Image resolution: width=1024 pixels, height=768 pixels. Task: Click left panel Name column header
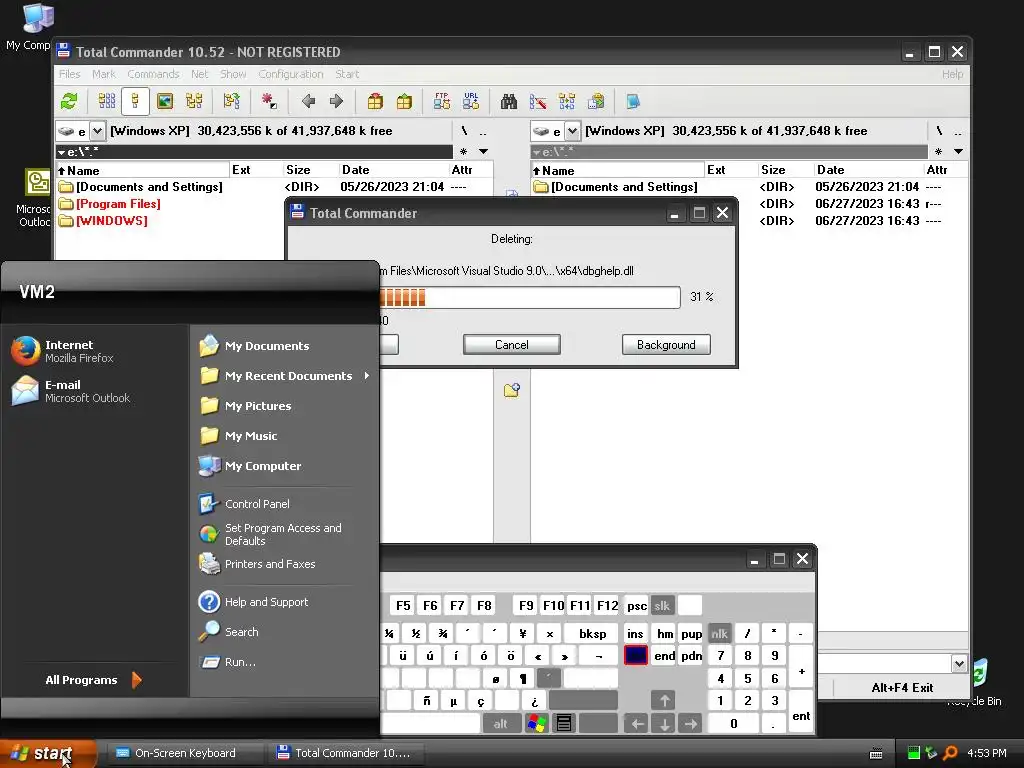coord(142,170)
